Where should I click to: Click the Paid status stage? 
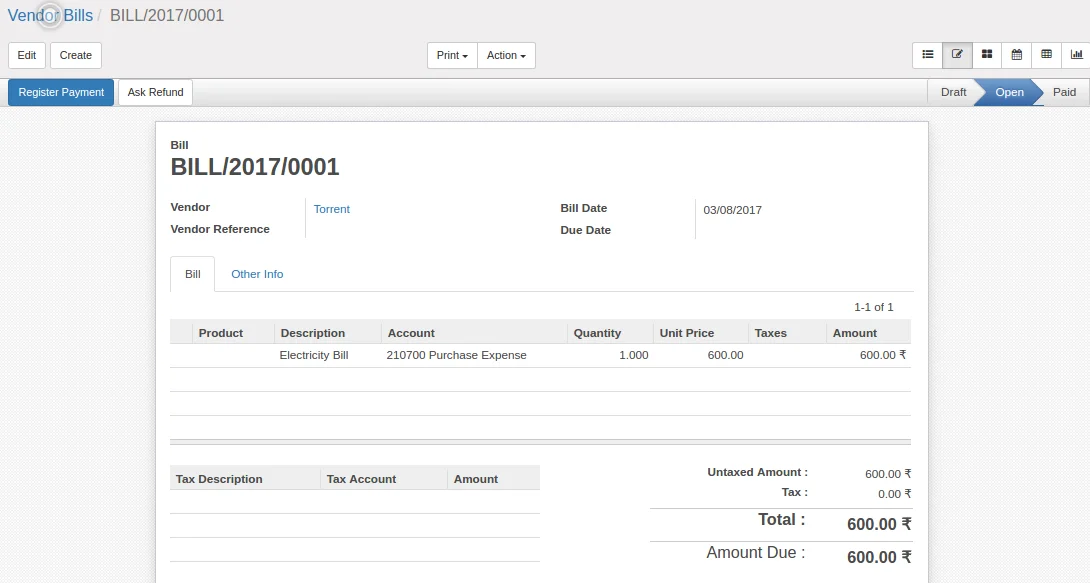coord(1064,92)
